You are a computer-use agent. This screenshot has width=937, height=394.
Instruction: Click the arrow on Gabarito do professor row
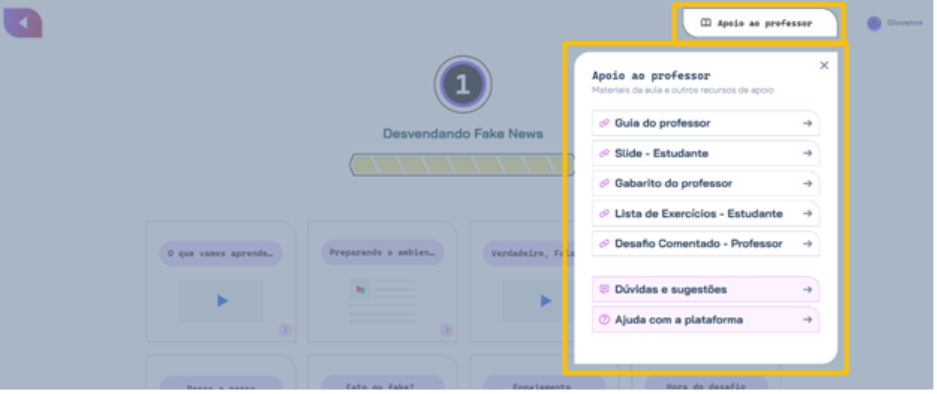point(807,184)
